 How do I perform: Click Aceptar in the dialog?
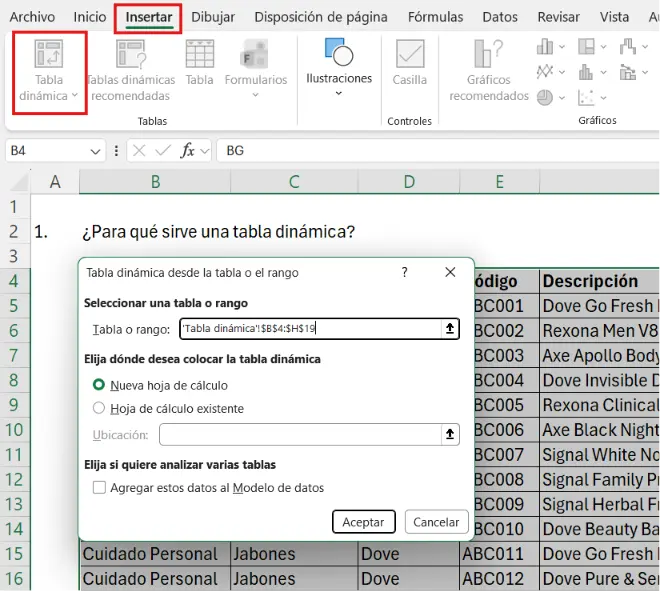pyautogui.click(x=364, y=522)
